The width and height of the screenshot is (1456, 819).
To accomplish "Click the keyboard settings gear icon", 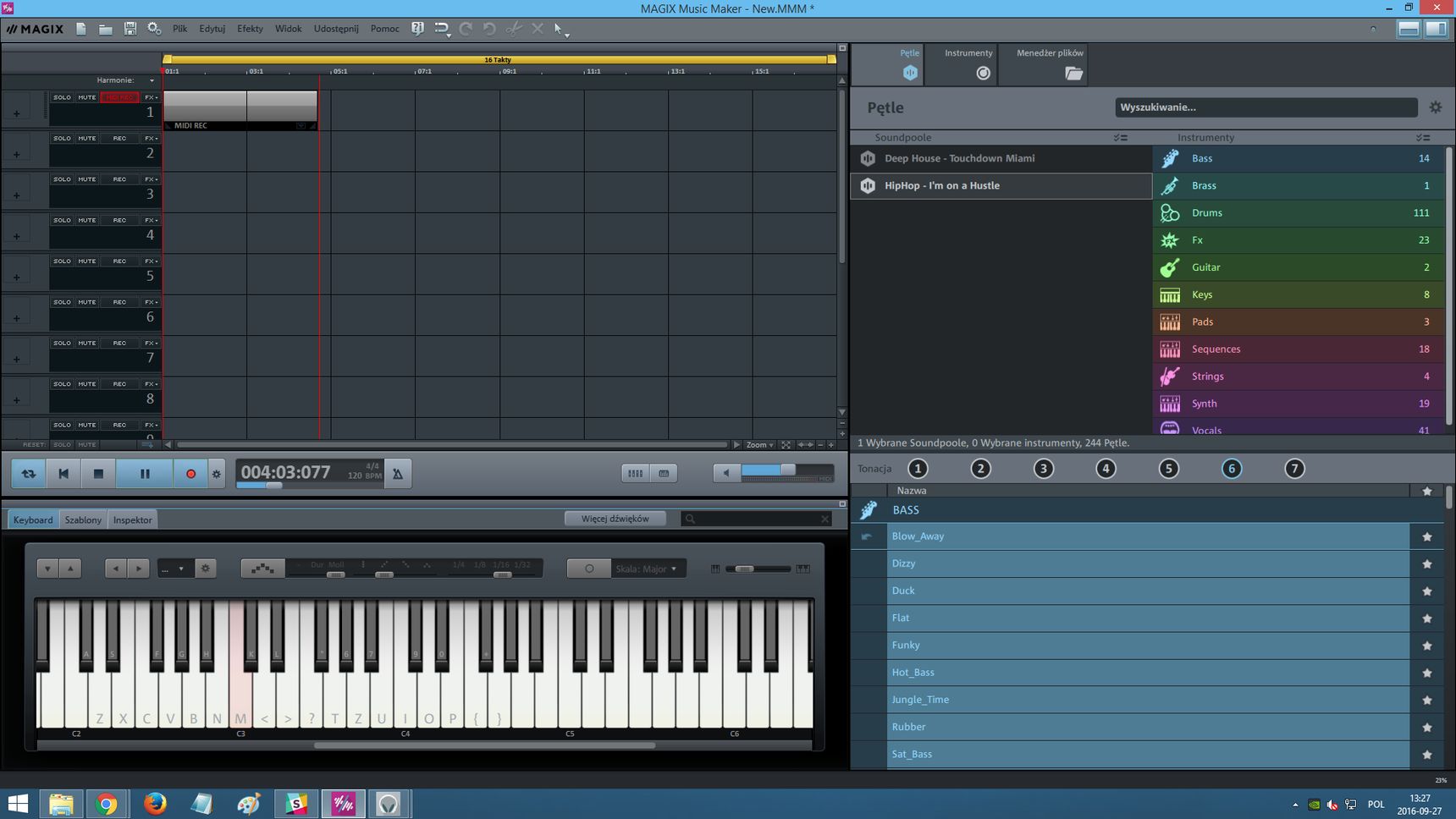I will [205, 569].
